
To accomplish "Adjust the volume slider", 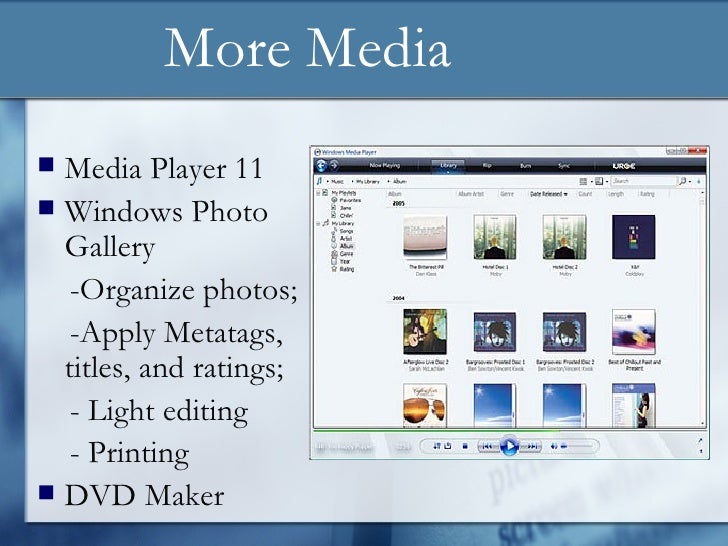I will [x=578, y=446].
